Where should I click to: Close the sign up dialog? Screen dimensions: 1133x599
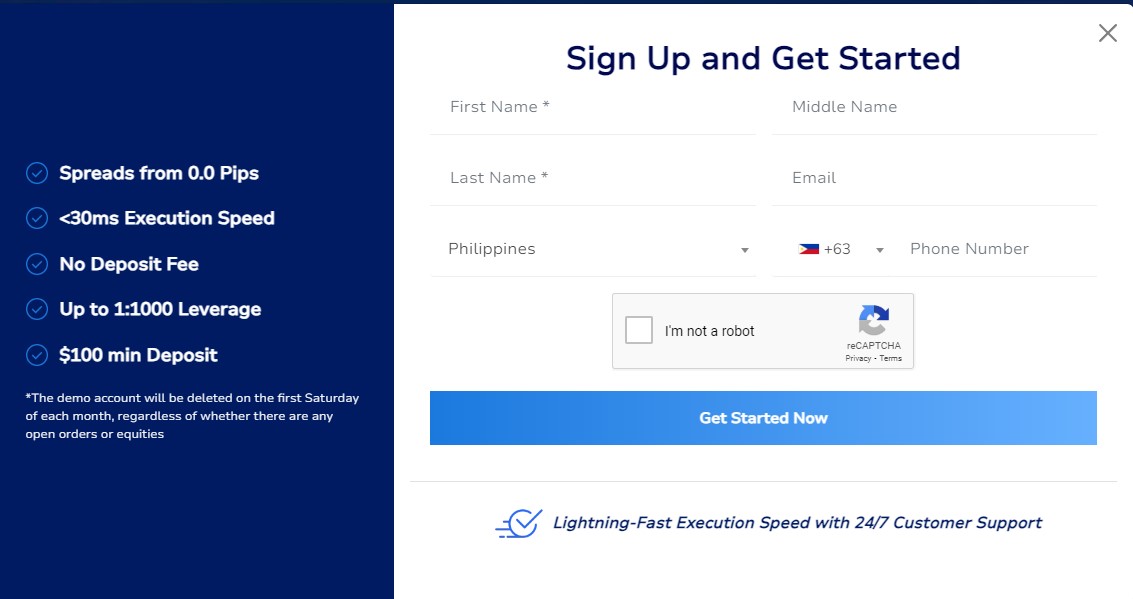[1108, 33]
